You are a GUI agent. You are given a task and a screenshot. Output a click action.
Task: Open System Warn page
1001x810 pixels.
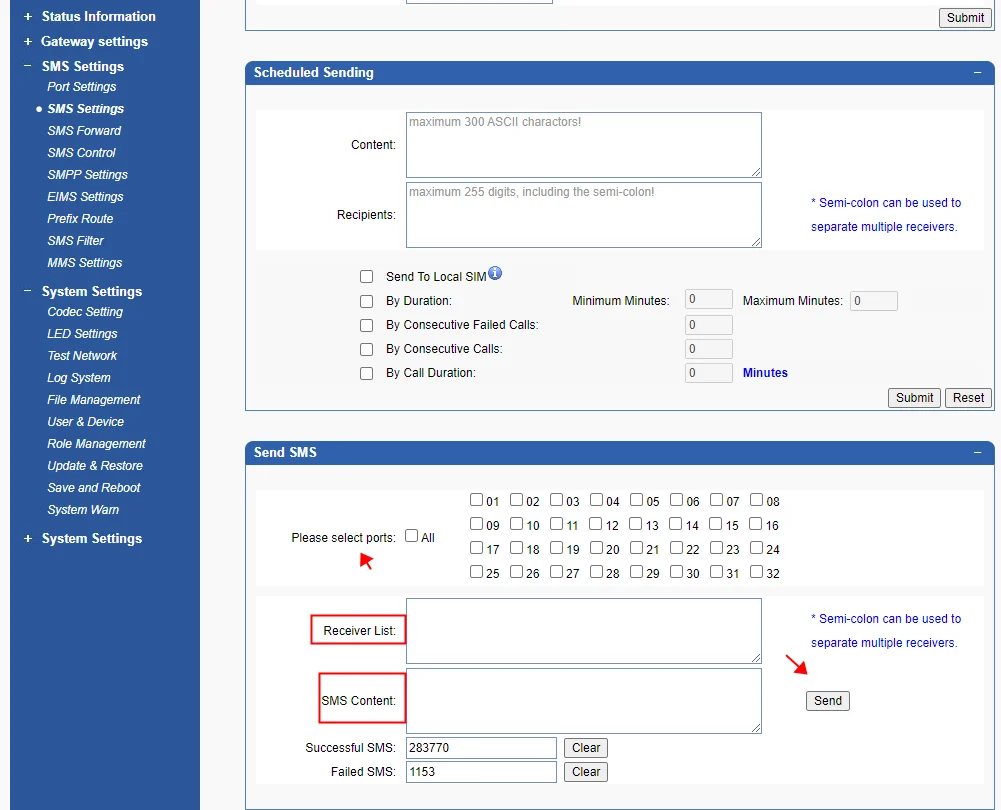(83, 510)
